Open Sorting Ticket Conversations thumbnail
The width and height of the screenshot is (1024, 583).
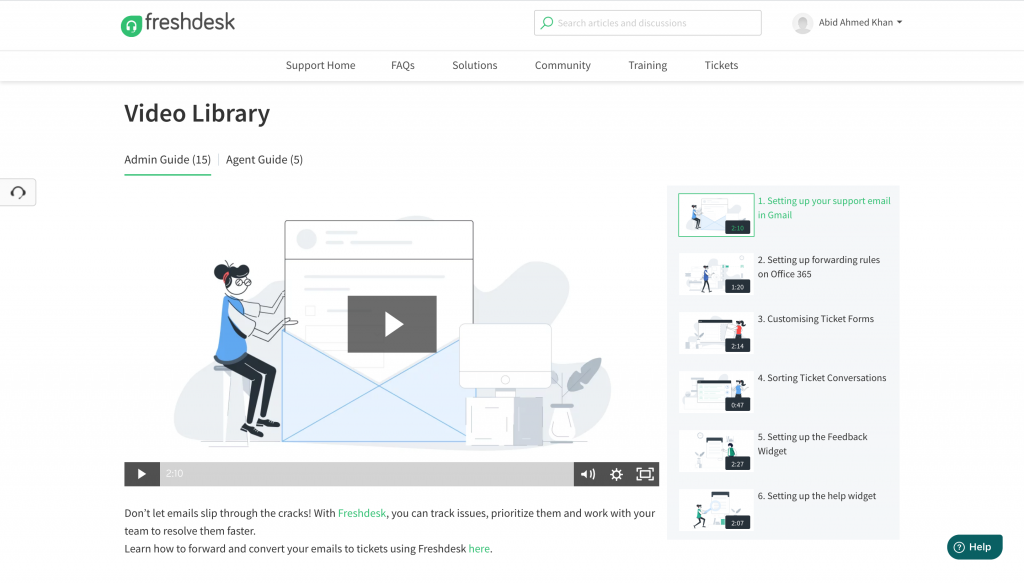(x=716, y=392)
